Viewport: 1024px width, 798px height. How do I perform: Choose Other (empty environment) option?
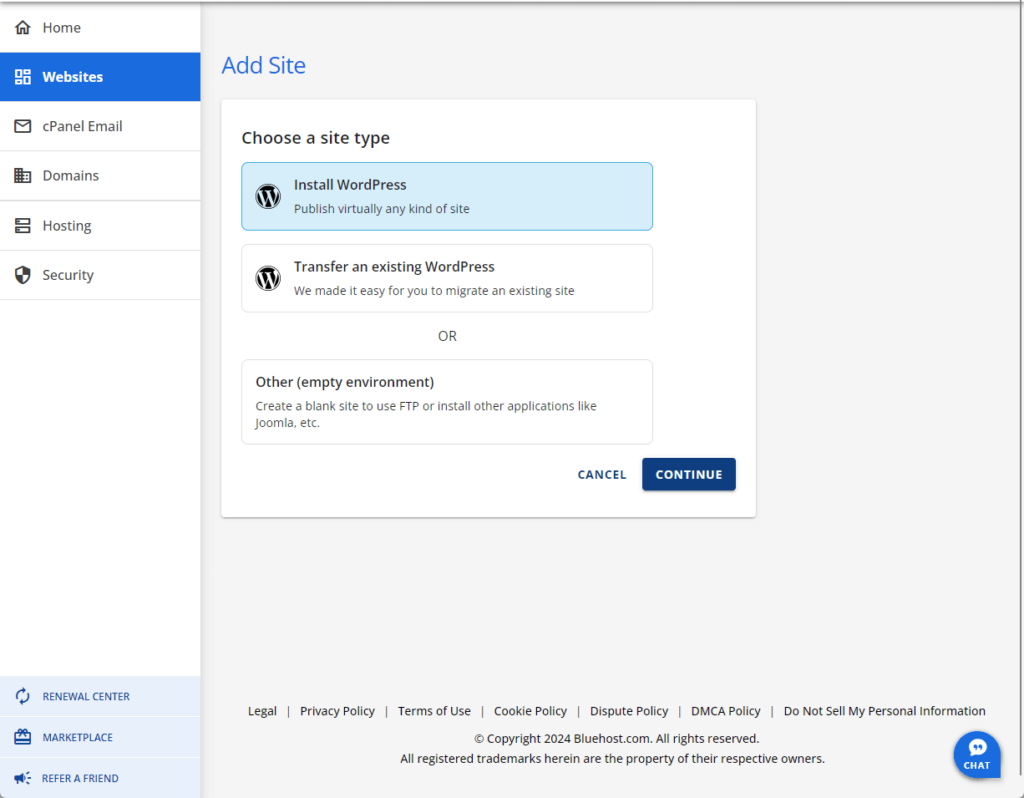pos(447,402)
